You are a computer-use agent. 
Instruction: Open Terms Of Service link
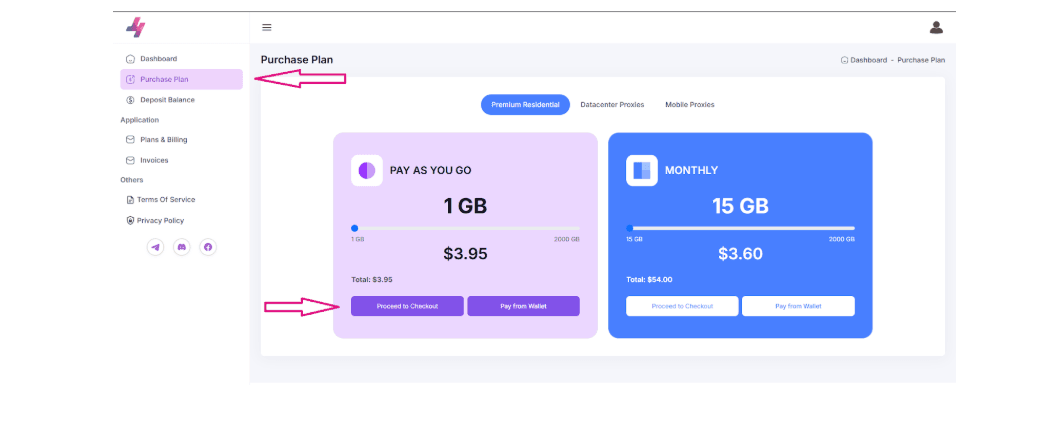166,200
